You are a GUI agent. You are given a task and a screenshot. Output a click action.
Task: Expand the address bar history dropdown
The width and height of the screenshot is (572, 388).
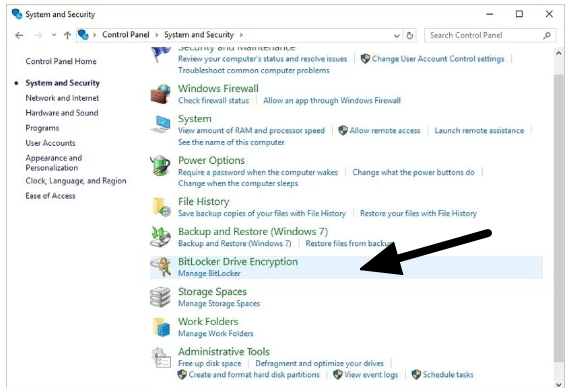[397, 36]
